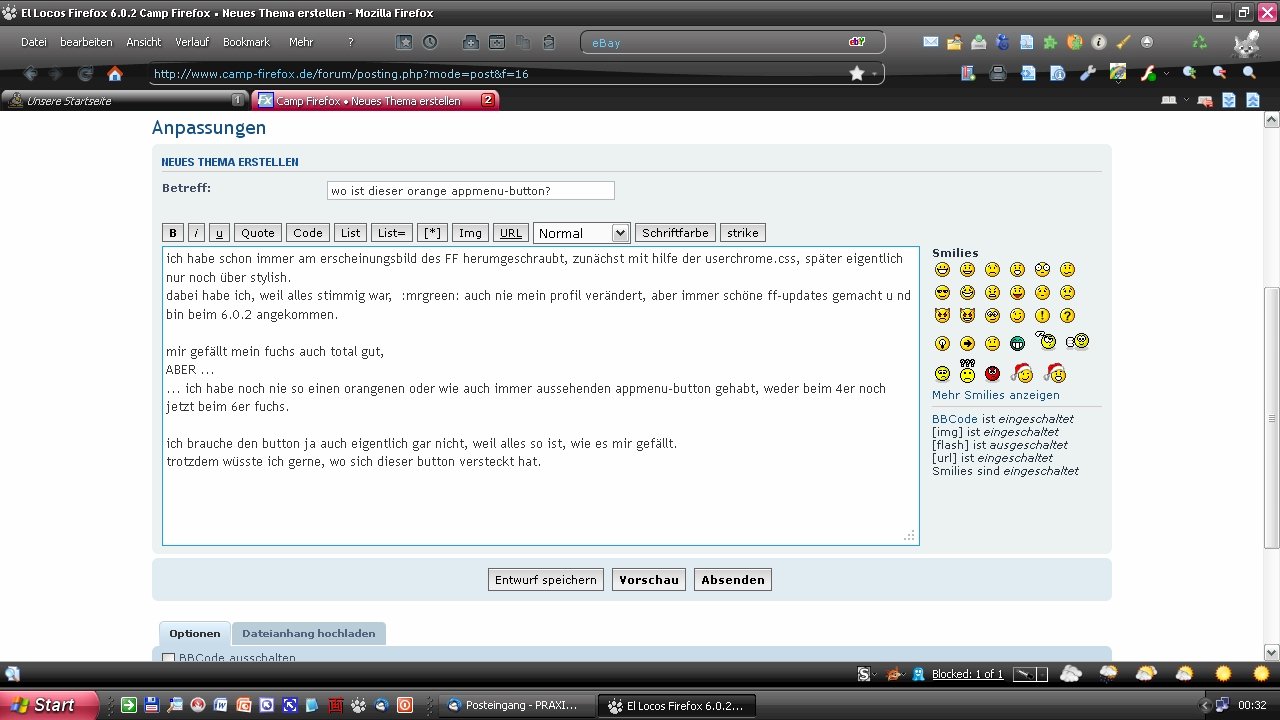Click the Home icon in navigation bar
The height and width of the screenshot is (720, 1280).
115,73
